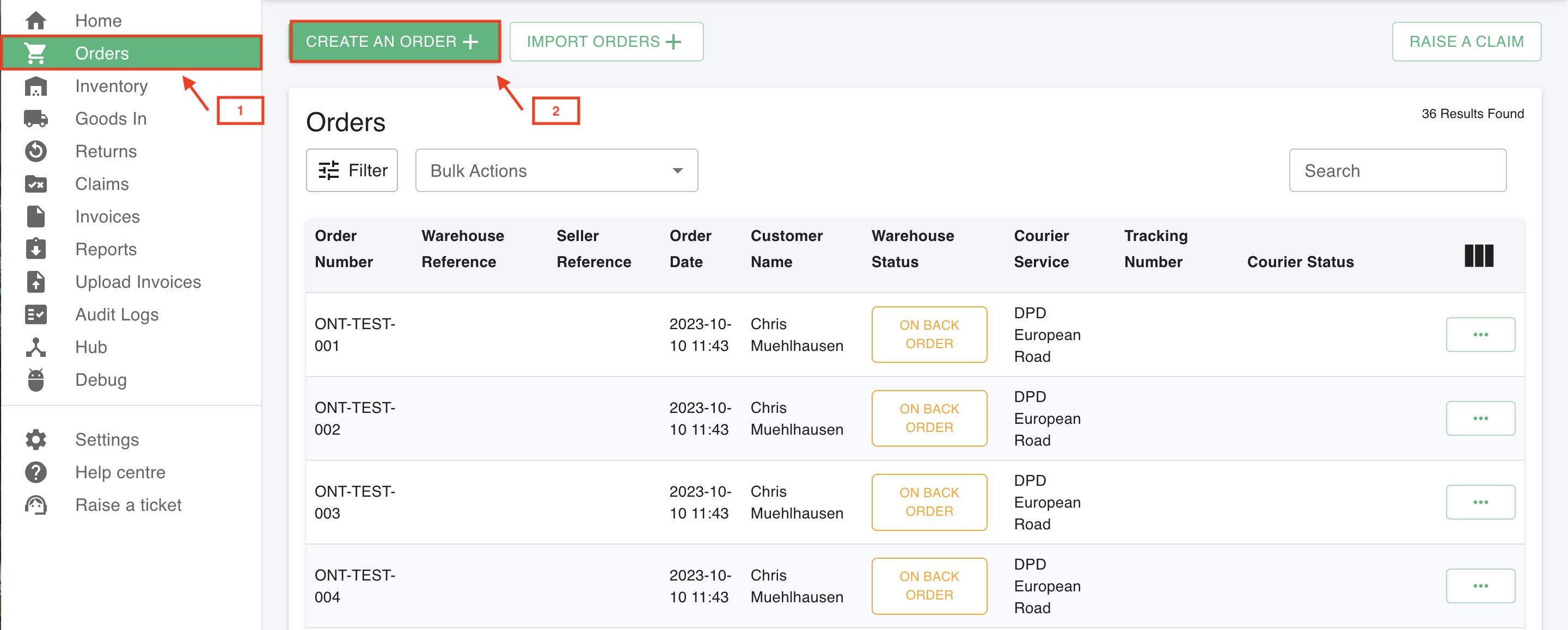Click the 36 Results Found text
The height and width of the screenshot is (630, 1568).
tap(1472, 114)
